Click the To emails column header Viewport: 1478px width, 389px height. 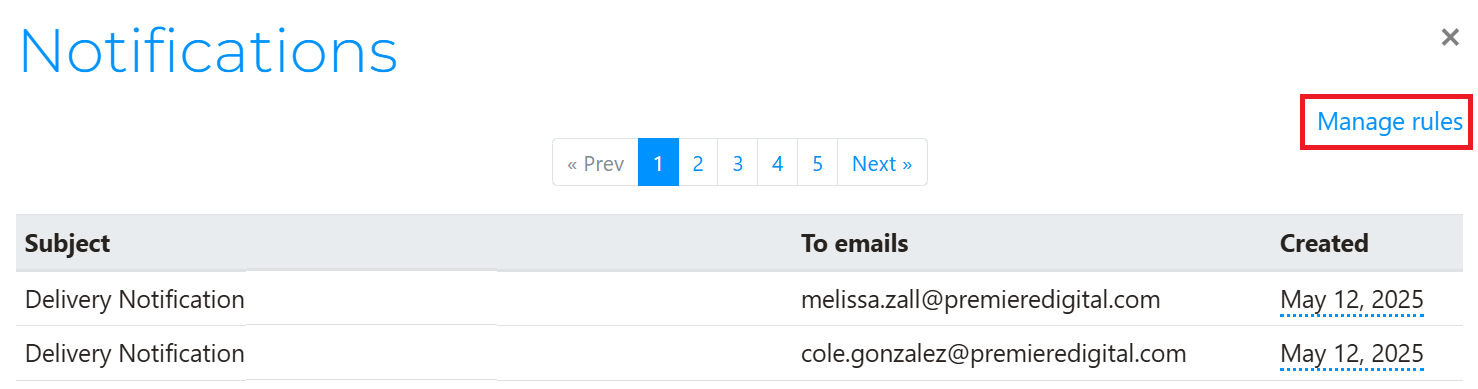click(x=854, y=243)
